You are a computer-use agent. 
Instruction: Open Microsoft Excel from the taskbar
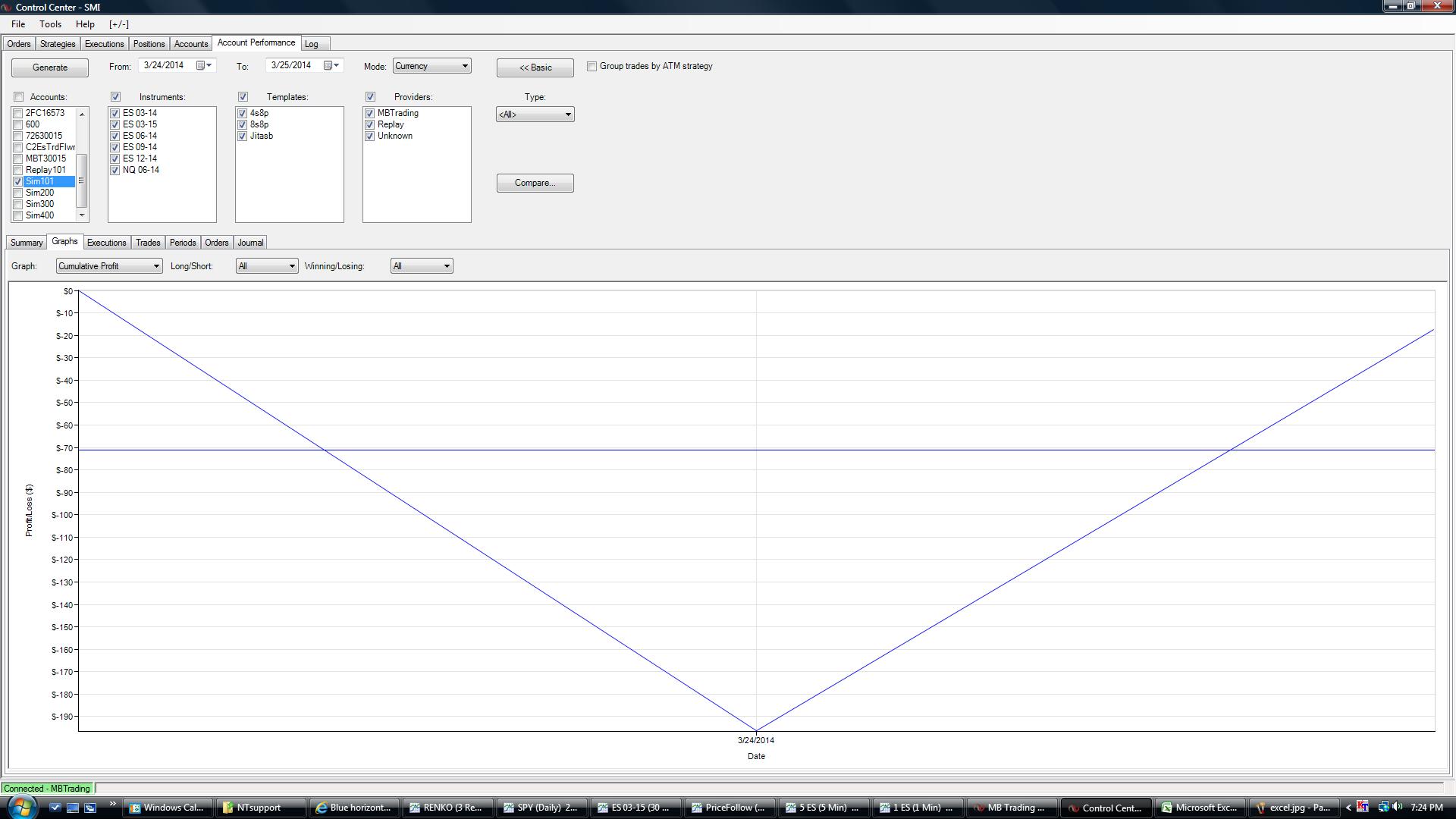point(1200,808)
